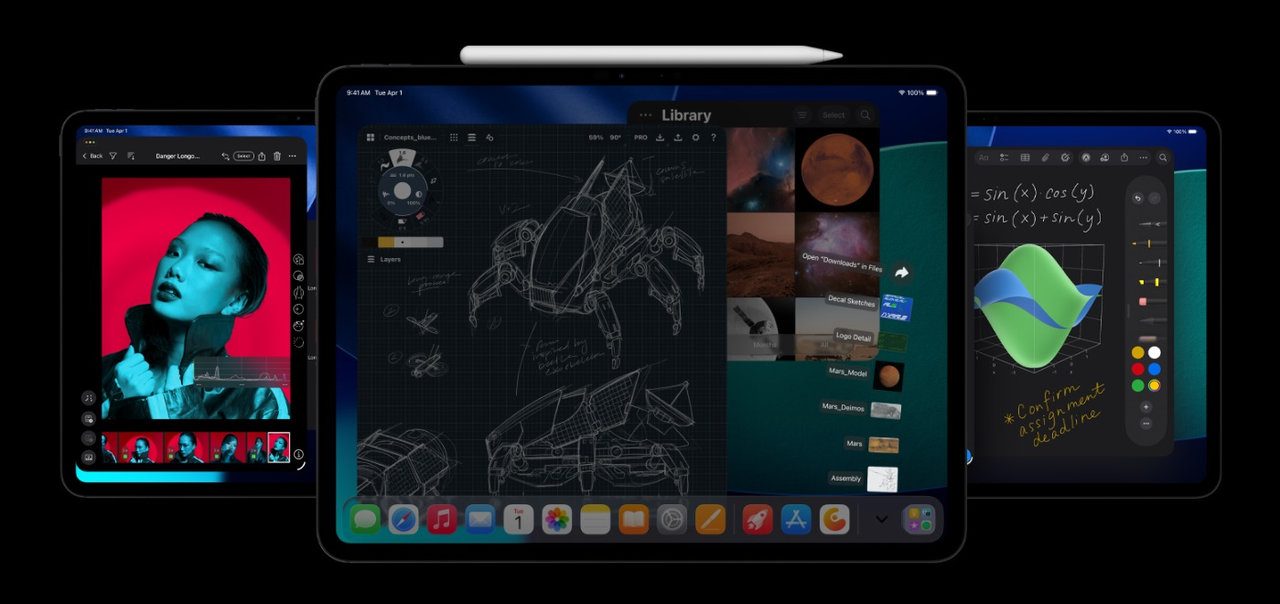1280x604 pixels.
Task: Open the Mars_Model file thumbnail
Action: coord(888,377)
